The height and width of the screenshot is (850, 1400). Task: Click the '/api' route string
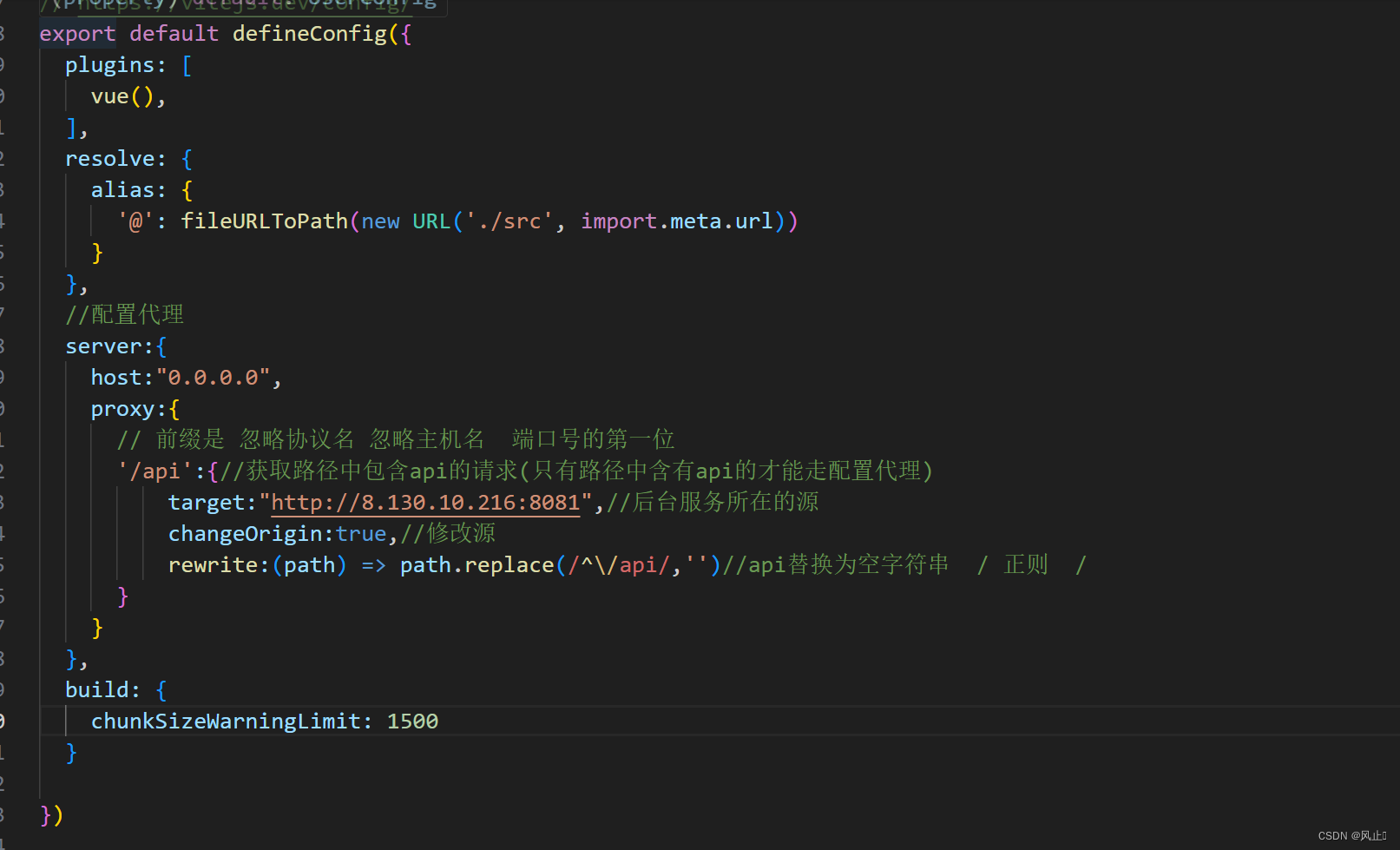tap(156, 471)
